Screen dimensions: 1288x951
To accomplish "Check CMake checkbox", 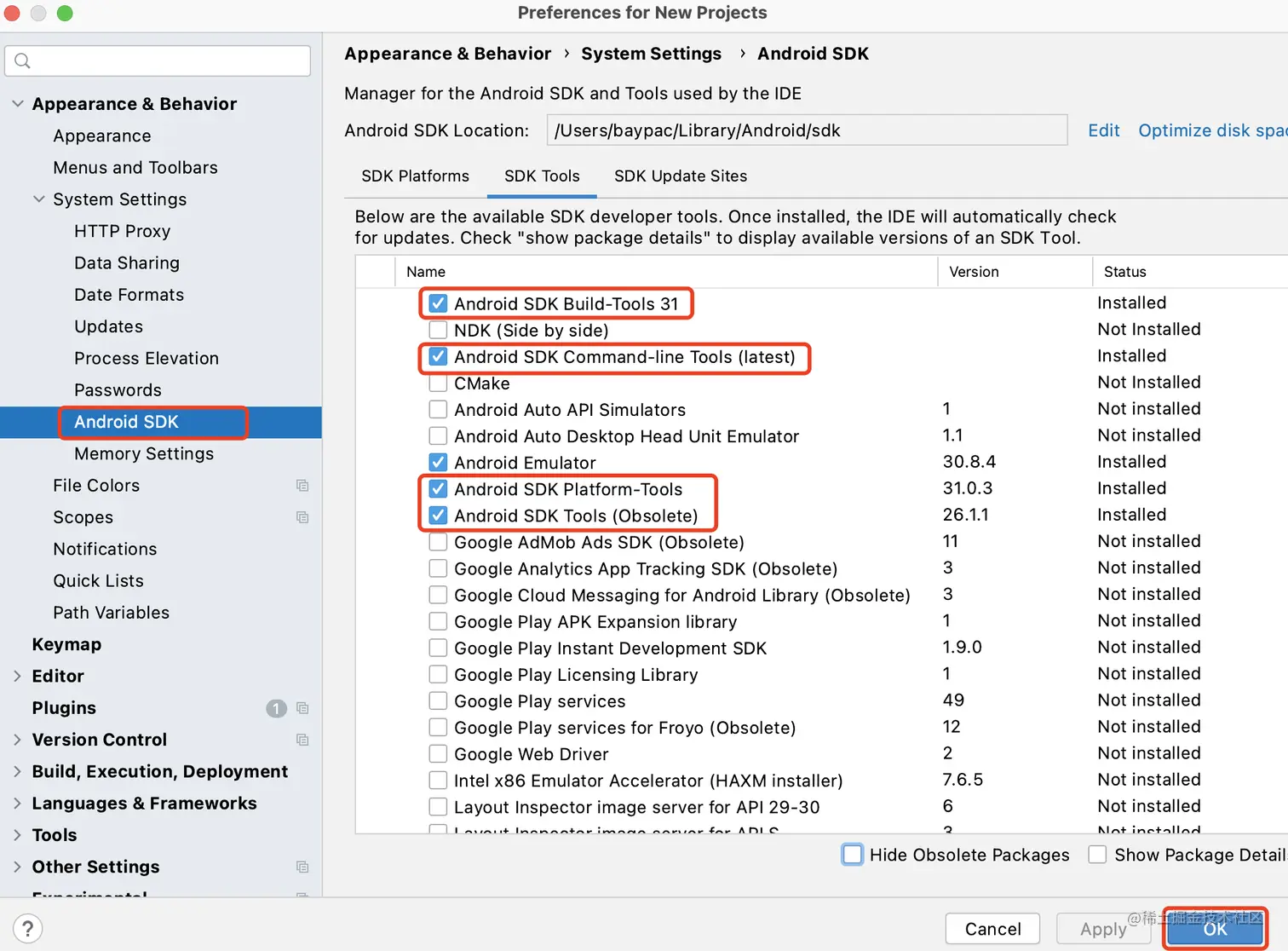I will click(x=438, y=383).
